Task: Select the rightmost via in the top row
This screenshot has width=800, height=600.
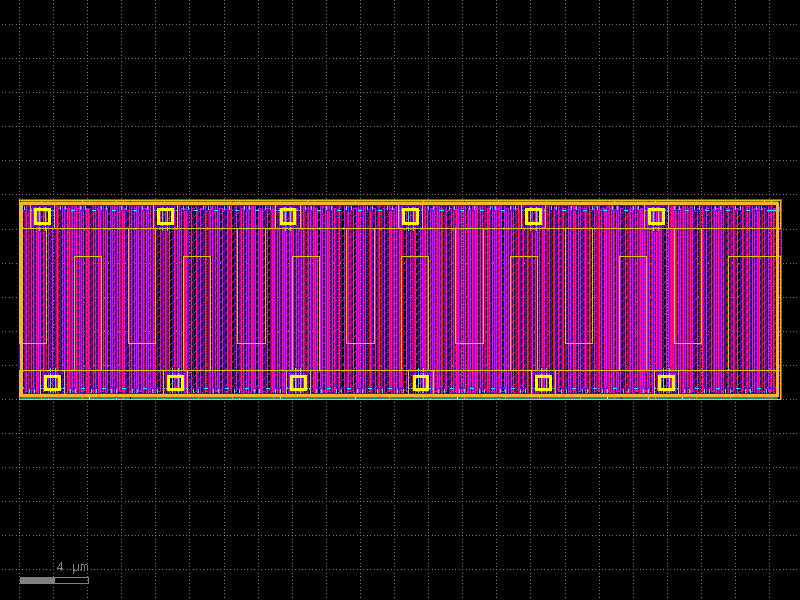Action: point(655,215)
